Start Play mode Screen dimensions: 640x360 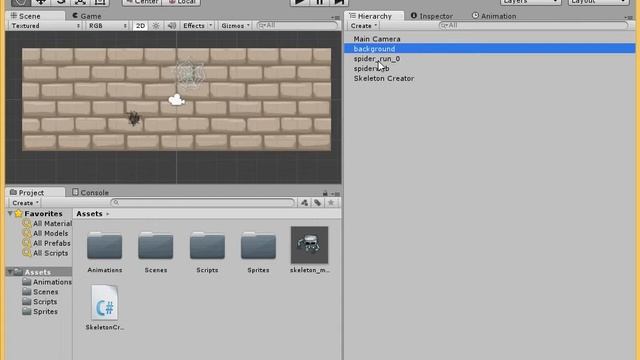point(300,2)
